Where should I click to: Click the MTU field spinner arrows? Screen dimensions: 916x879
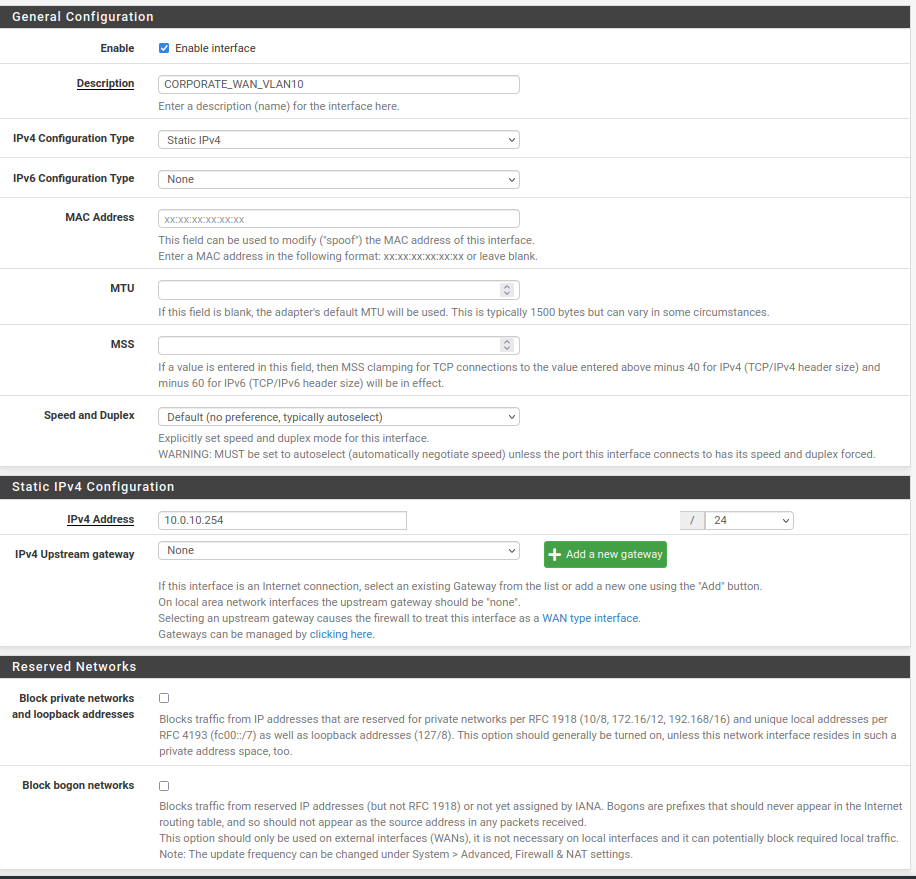pos(507,289)
